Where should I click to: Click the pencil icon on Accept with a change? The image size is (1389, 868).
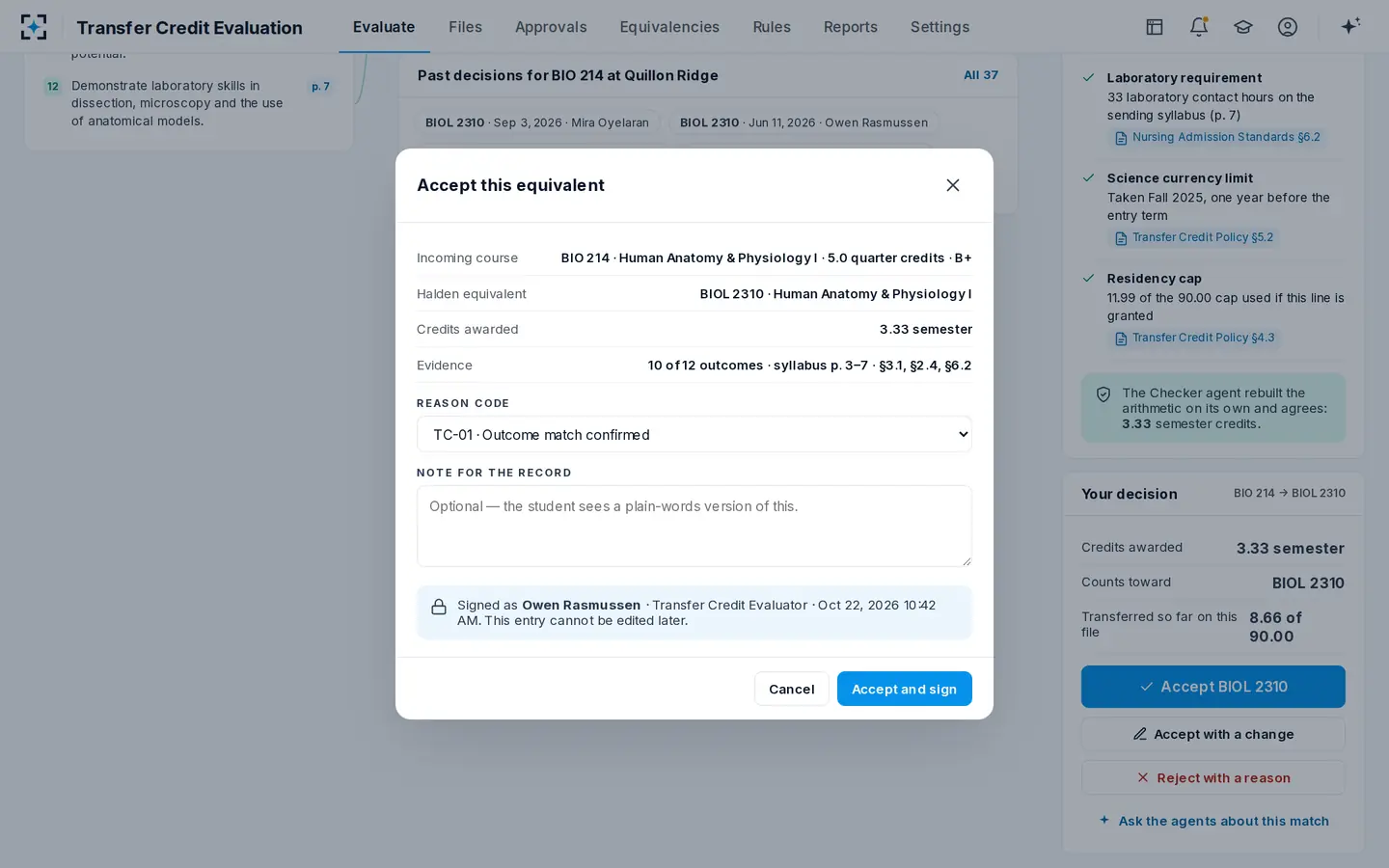(1140, 734)
